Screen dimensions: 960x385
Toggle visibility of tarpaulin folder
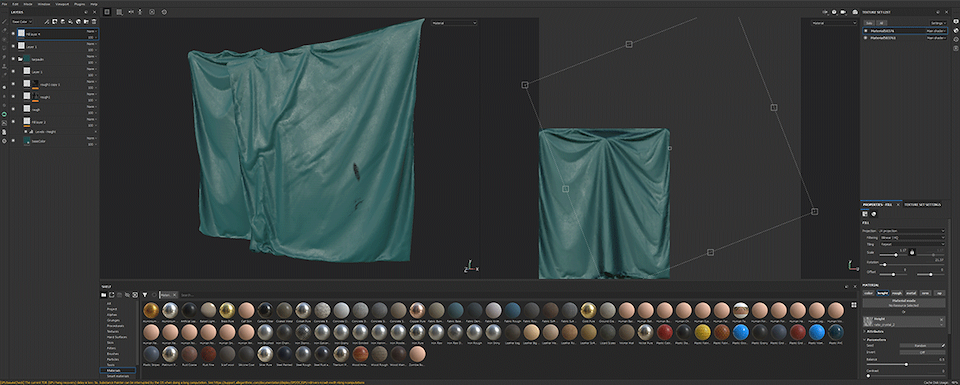coord(13,59)
